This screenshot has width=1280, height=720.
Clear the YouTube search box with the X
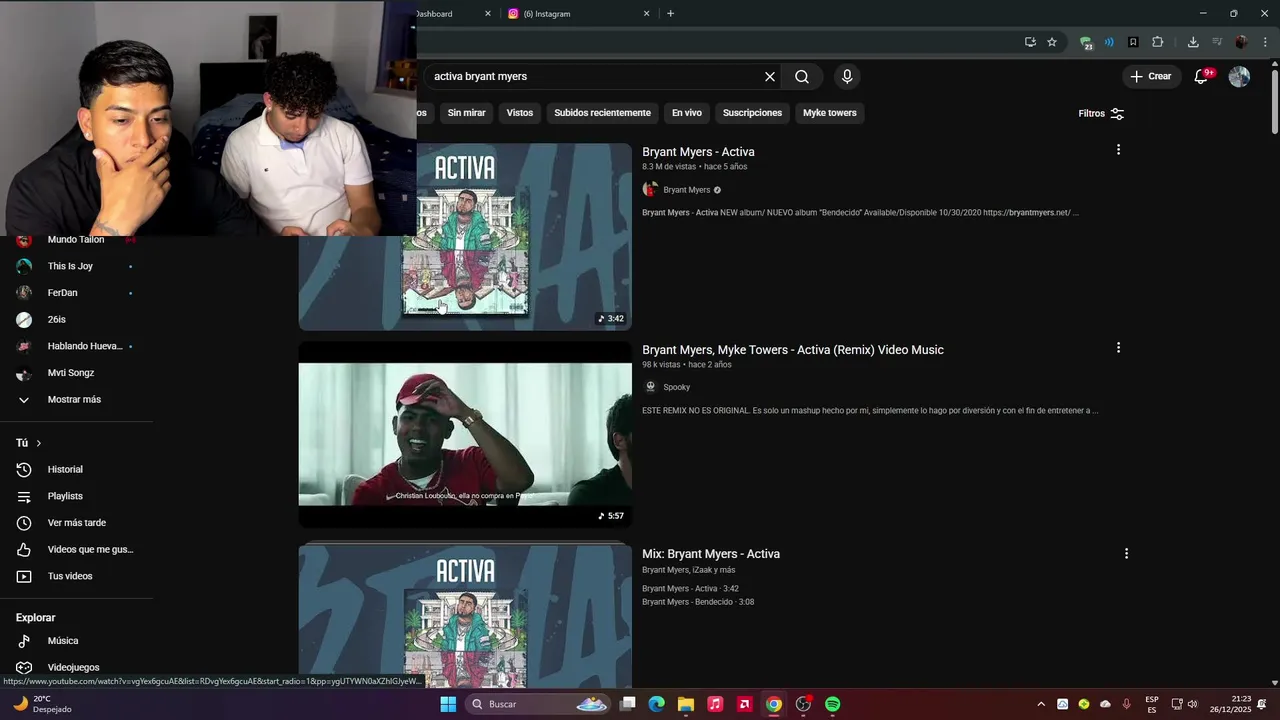click(770, 77)
